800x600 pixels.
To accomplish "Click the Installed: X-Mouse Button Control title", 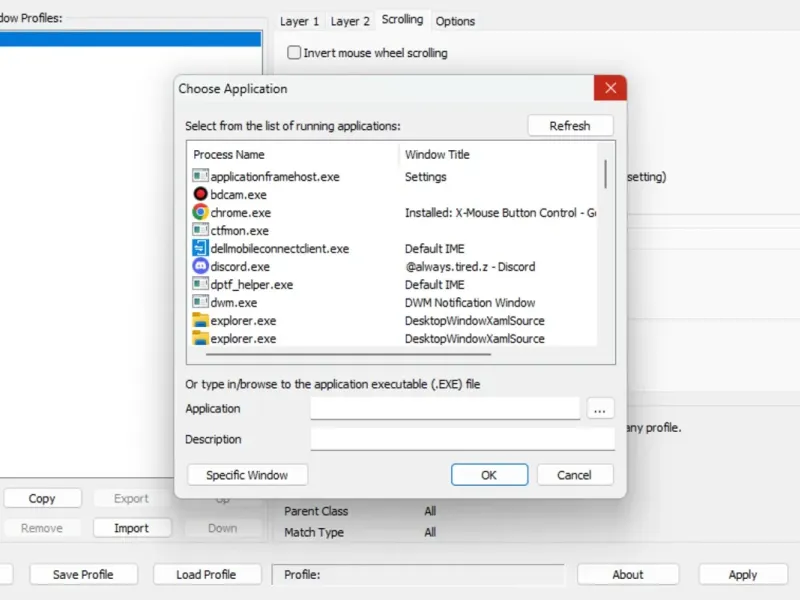I will point(501,212).
